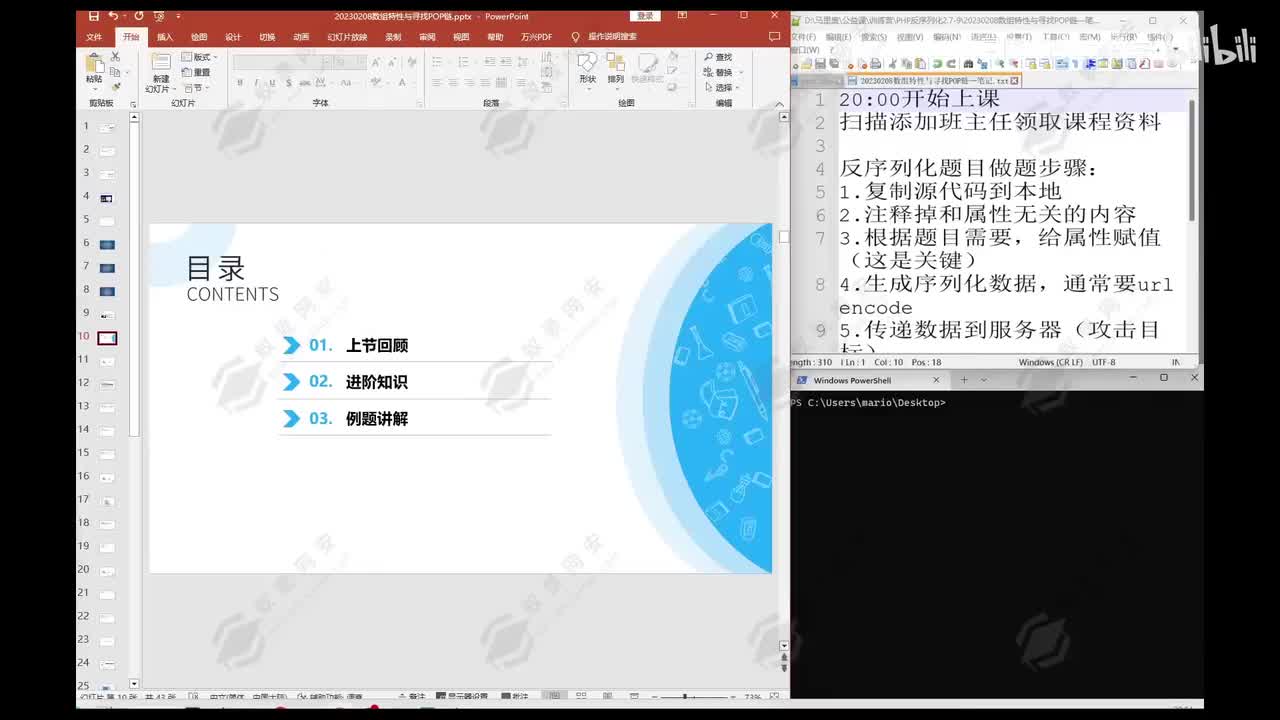The width and height of the screenshot is (1280, 720).
Task: Click the slide panel scroll-down arrow
Action: point(134,683)
